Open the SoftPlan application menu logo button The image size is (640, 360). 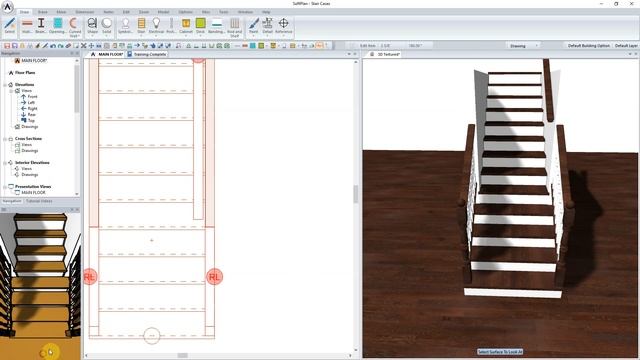tap(7, 6)
